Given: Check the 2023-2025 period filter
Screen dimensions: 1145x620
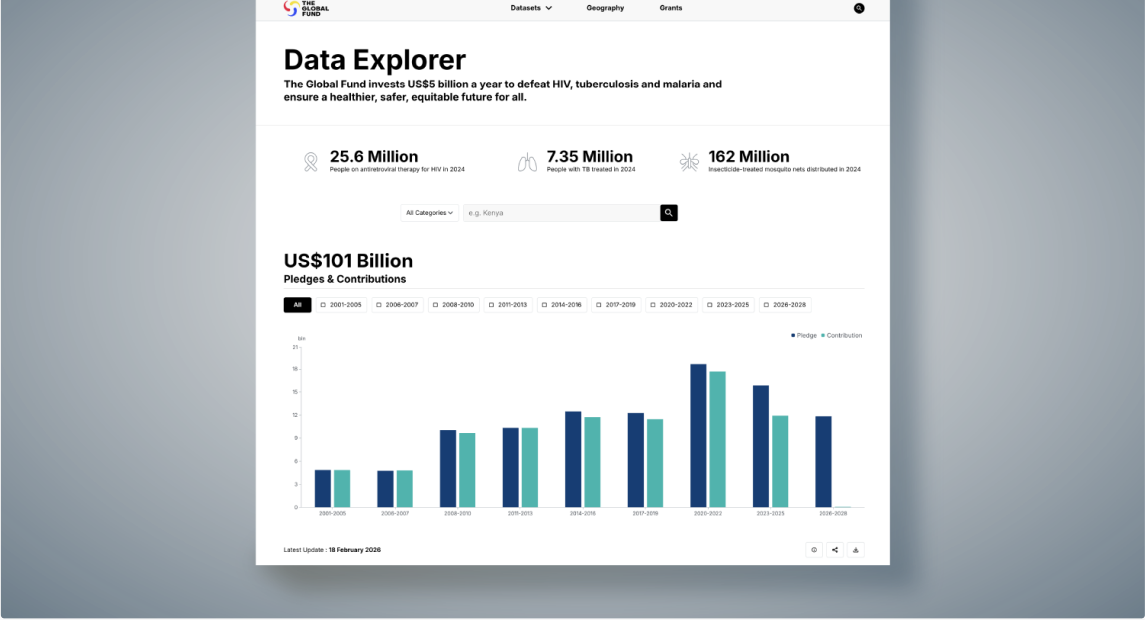Looking at the screenshot, I should [728, 305].
